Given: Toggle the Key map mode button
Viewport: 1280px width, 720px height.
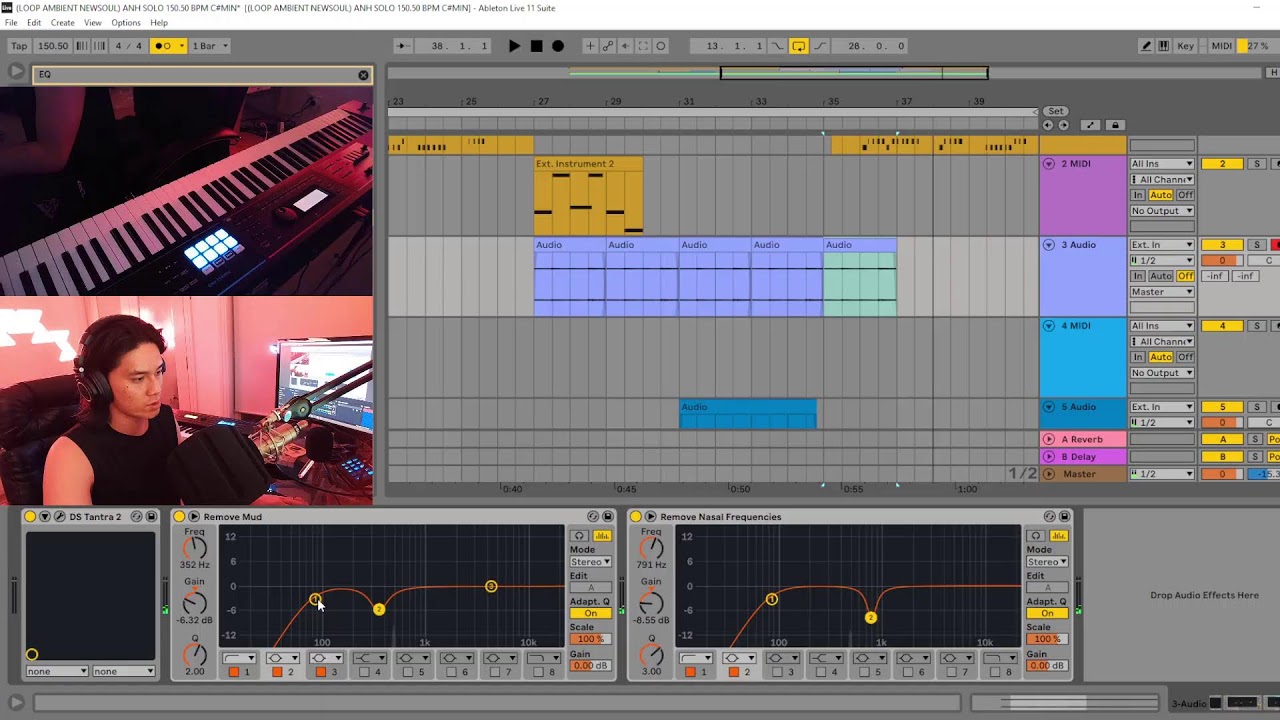Looking at the screenshot, I should (1185, 46).
